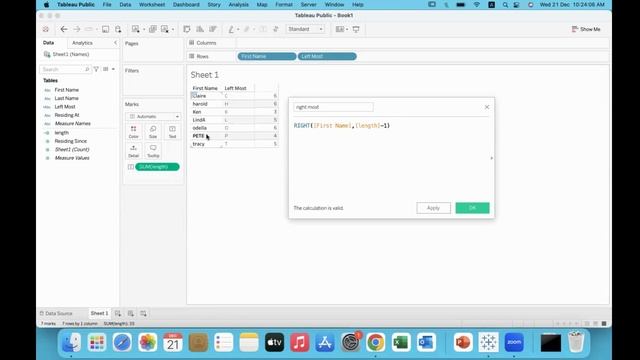Click the Redo forward arrow
This screenshot has width=640, height=360.
pyautogui.click(x=77, y=29)
